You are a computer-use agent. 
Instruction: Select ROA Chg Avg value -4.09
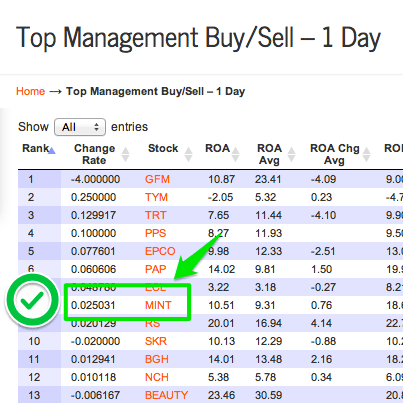point(323,179)
